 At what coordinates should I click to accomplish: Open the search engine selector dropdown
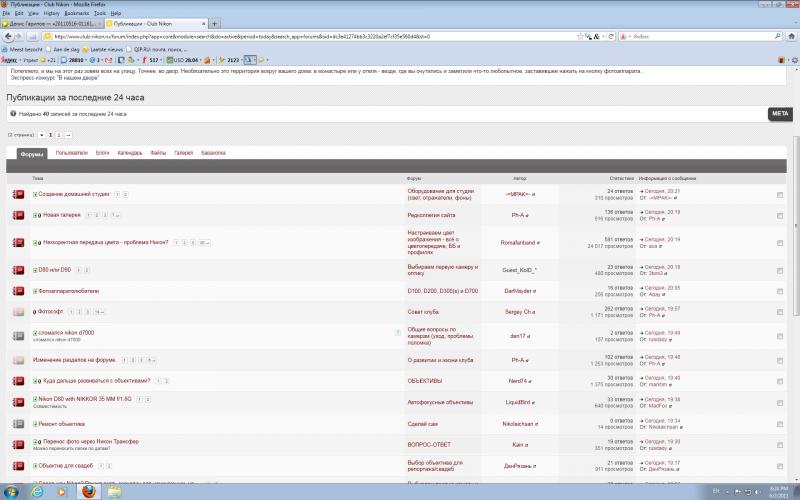click(x=625, y=37)
